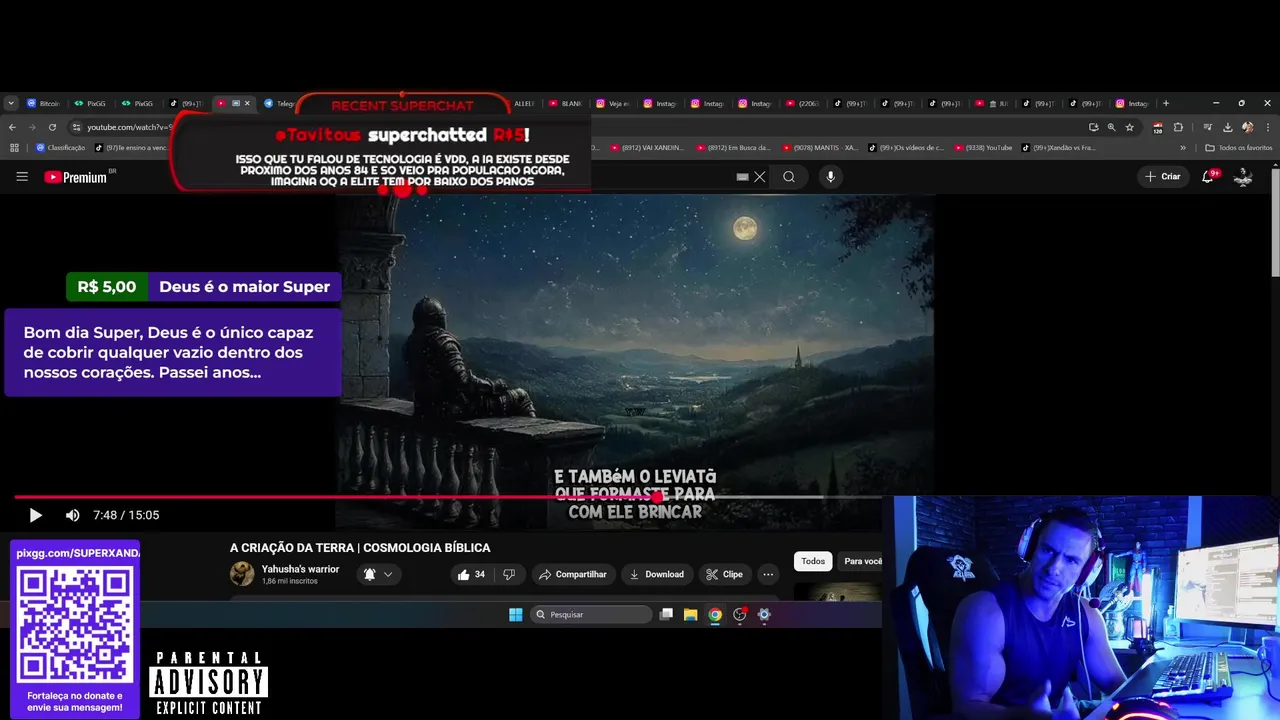1280x720 pixels.
Task: Open the MANTIS bookmark
Action: pos(820,148)
